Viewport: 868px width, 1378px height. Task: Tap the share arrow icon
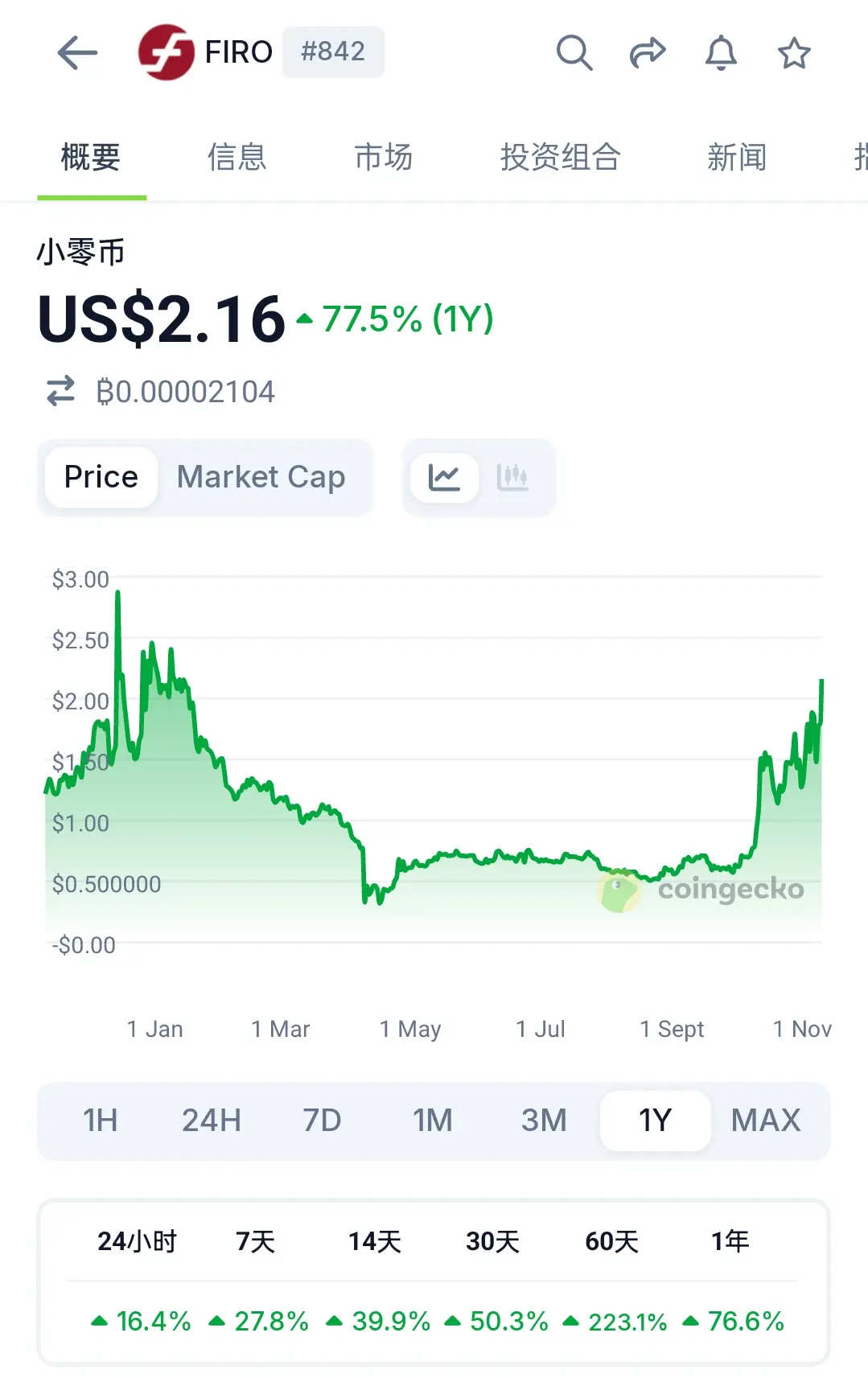[x=648, y=53]
